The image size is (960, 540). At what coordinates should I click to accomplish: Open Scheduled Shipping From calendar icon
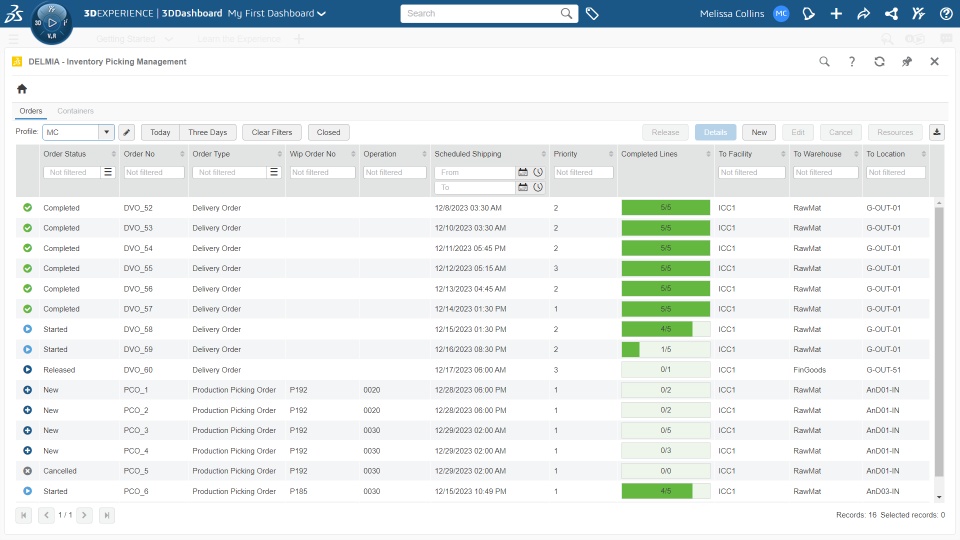coord(523,173)
